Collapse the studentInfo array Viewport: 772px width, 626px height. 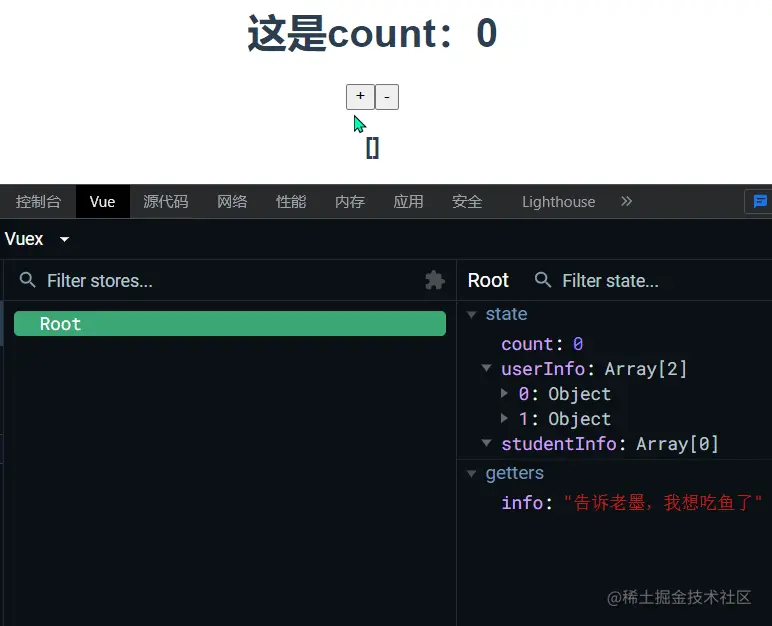coord(486,443)
